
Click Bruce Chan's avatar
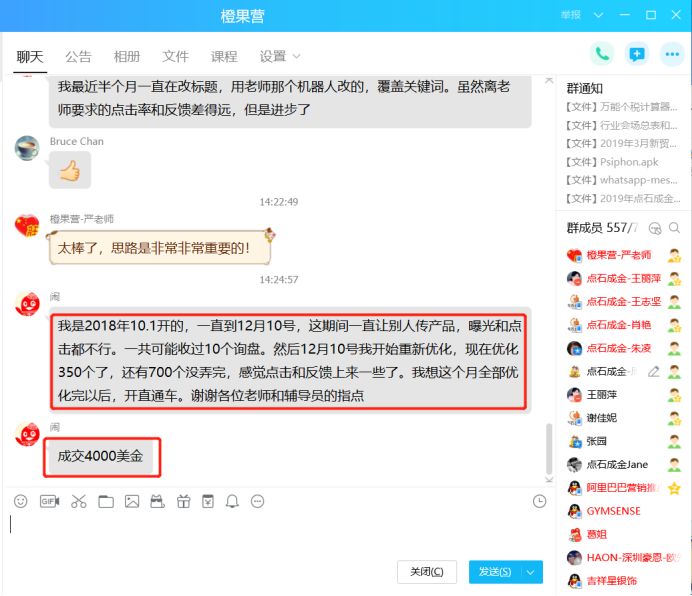(x=27, y=148)
